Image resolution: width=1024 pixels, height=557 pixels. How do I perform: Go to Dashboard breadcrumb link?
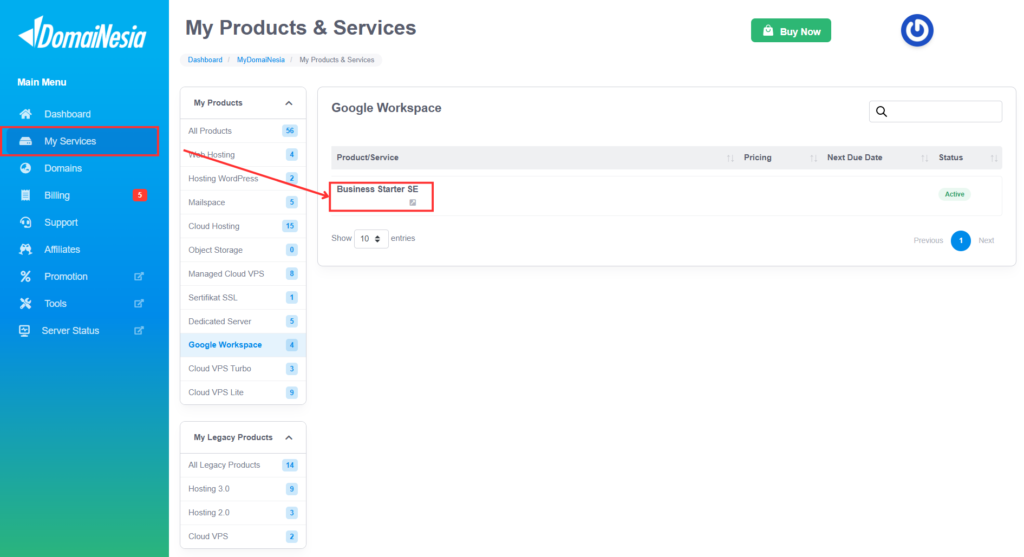(205, 59)
